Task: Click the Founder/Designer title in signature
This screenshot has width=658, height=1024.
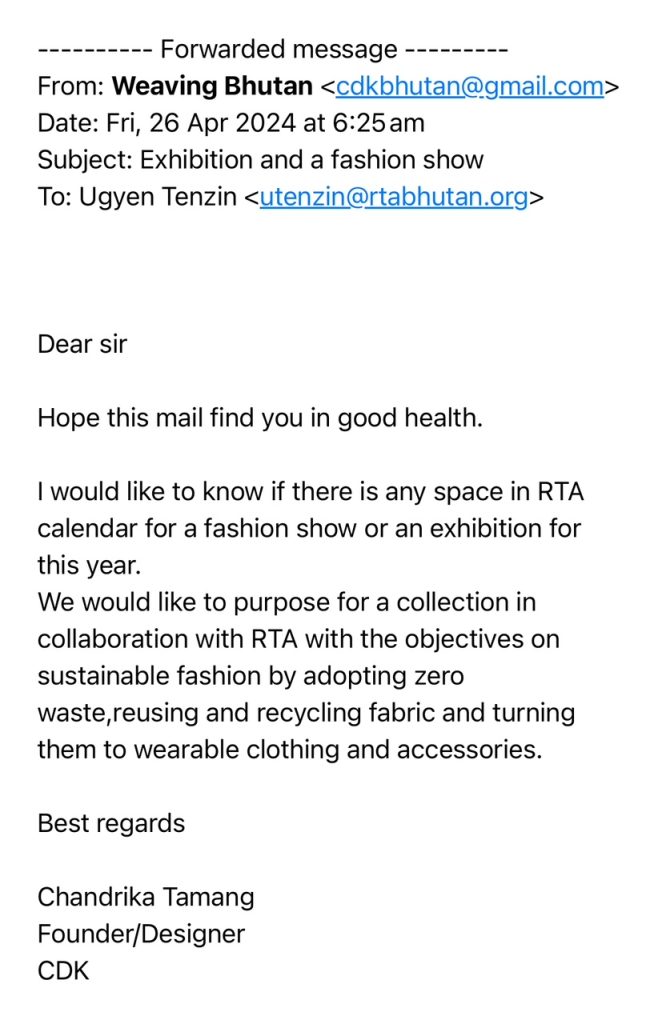Action: pos(141,934)
